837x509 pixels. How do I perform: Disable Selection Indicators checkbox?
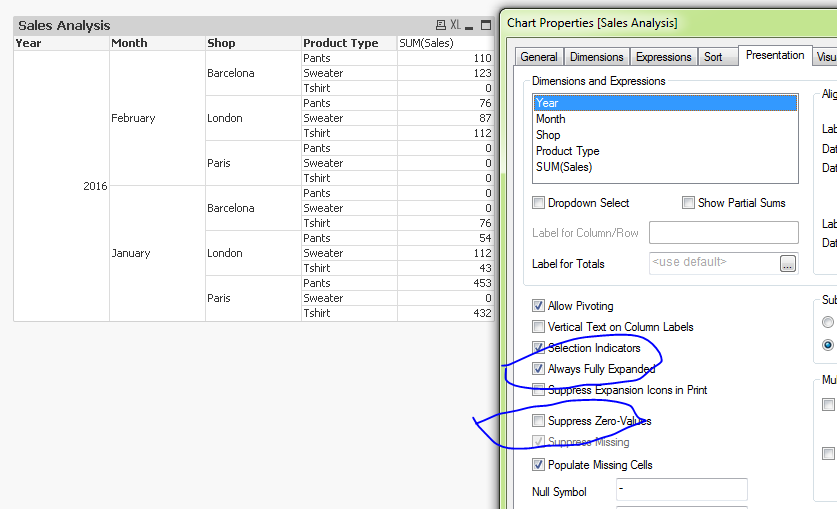pyautogui.click(x=539, y=348)
